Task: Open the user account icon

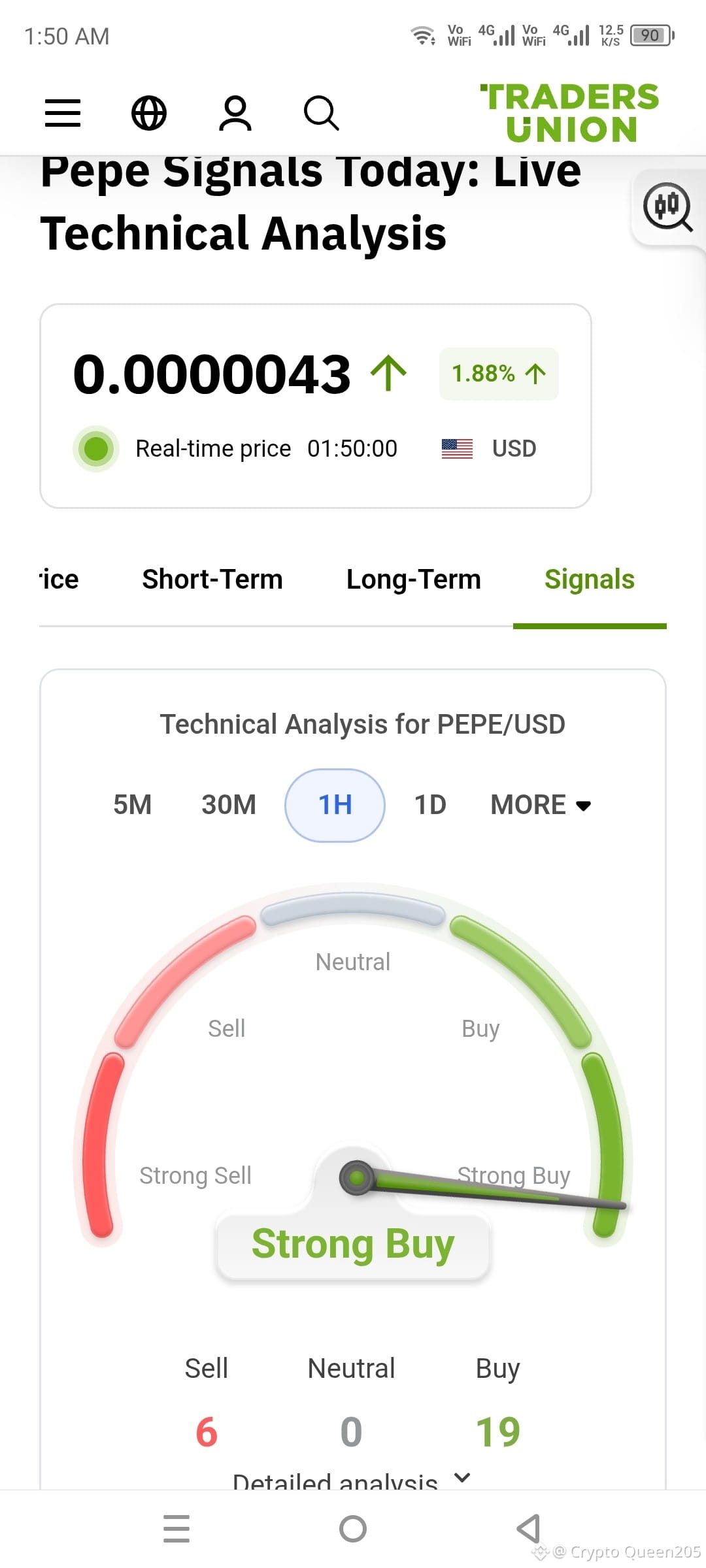Action: pyautogui.click(x=235, y=113)
